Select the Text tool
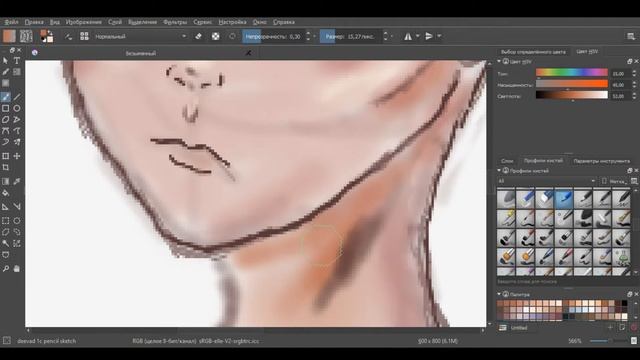Screen dimensions: 640x360 click(17, 61)
